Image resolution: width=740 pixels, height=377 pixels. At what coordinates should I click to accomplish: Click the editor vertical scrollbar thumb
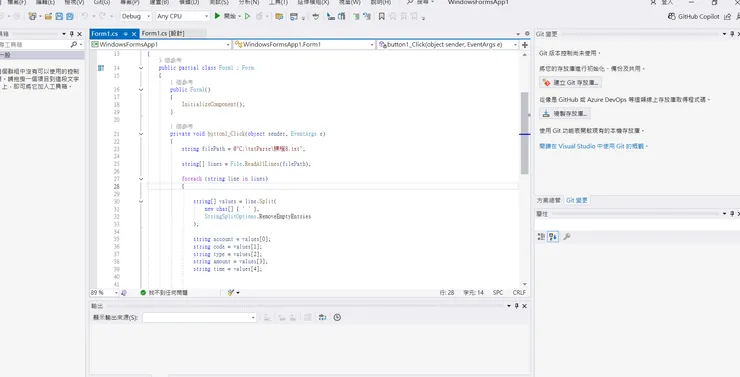pos(524,133)
